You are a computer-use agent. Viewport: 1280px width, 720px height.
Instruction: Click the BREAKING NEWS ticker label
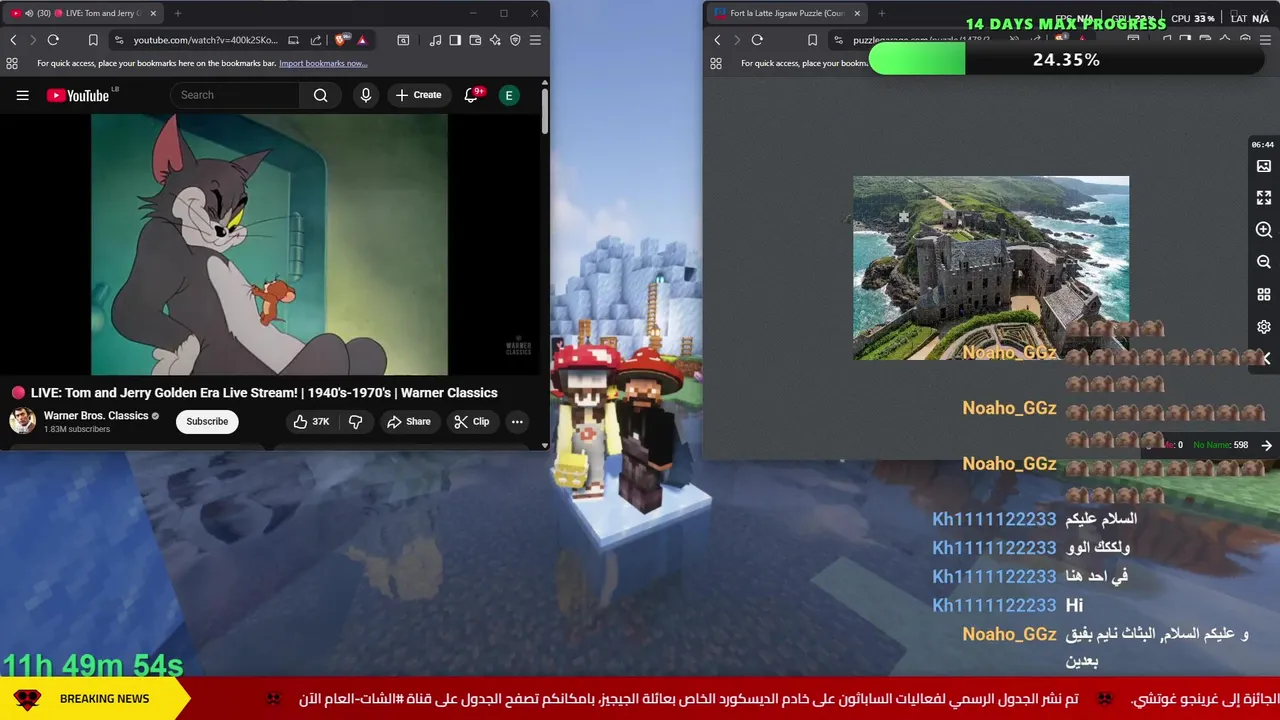104,699
